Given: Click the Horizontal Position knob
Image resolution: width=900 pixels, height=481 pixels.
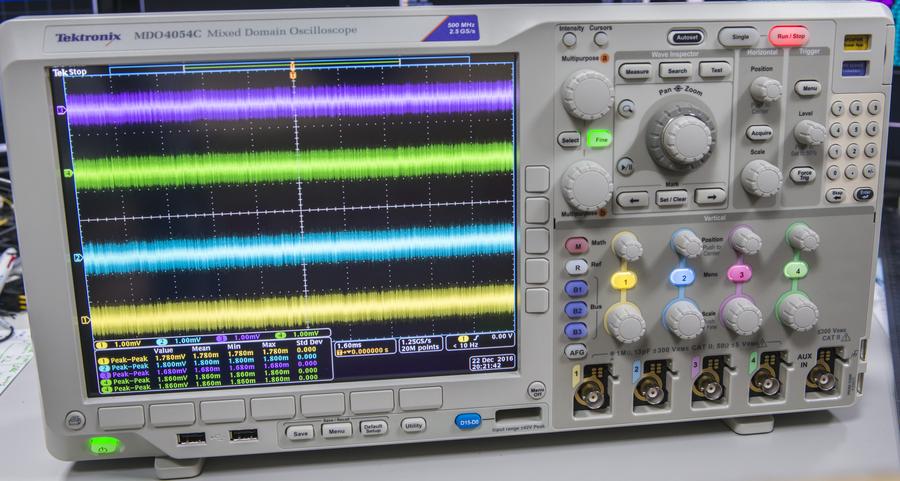Looking at the screenshot, I should pyautogui.click(x=765, y=90).
